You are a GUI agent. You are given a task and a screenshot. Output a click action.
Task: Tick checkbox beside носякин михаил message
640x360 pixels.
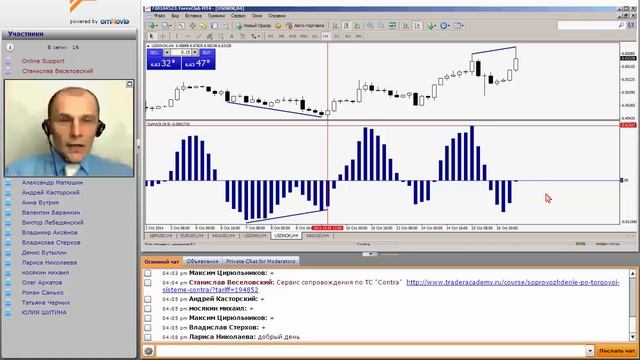tap(148, 309)
